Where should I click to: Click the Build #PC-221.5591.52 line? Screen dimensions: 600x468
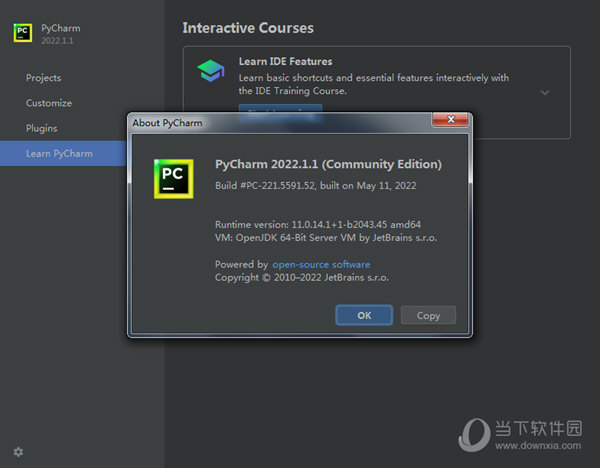[315, 186]
